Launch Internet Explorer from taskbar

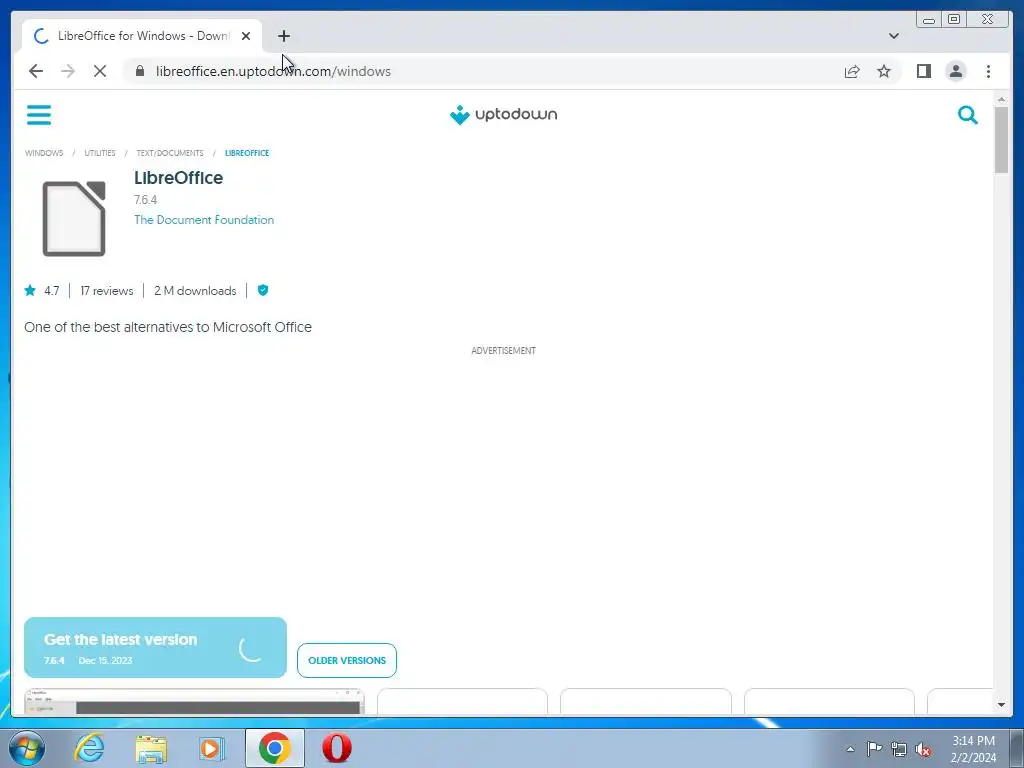click(89, 748)
